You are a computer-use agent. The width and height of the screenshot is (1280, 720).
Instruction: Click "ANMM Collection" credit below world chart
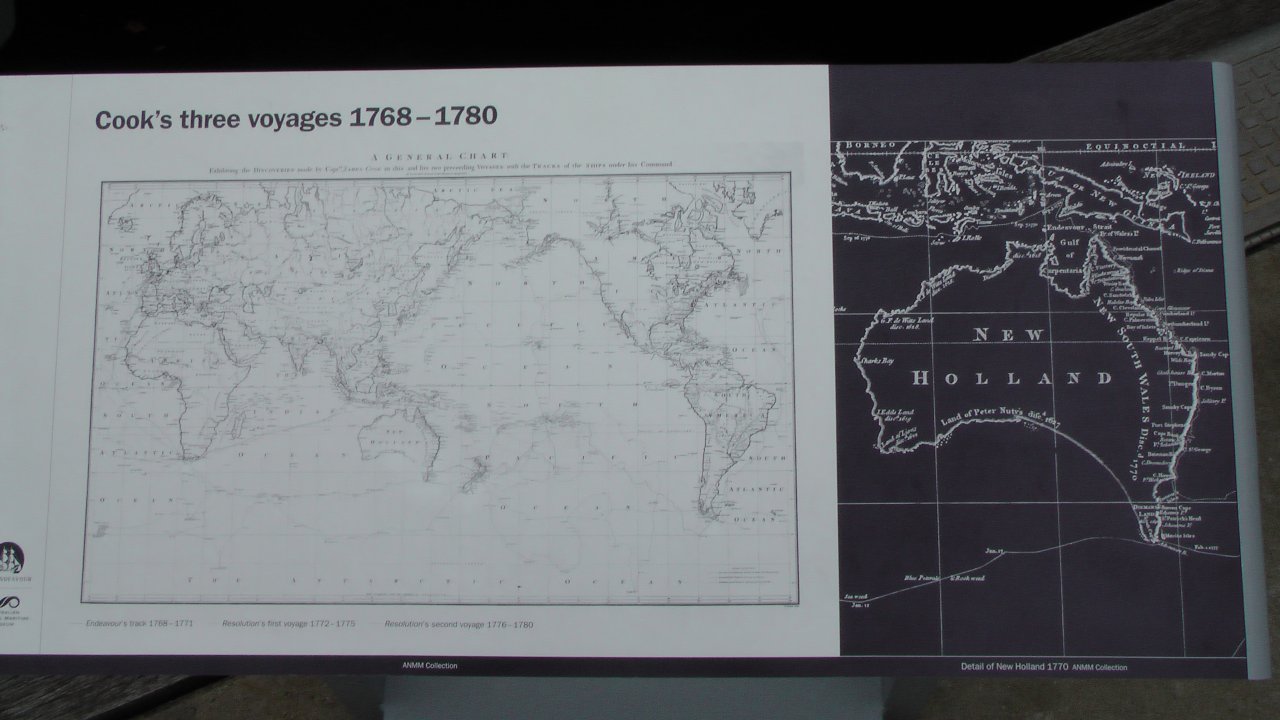point(430,665)
